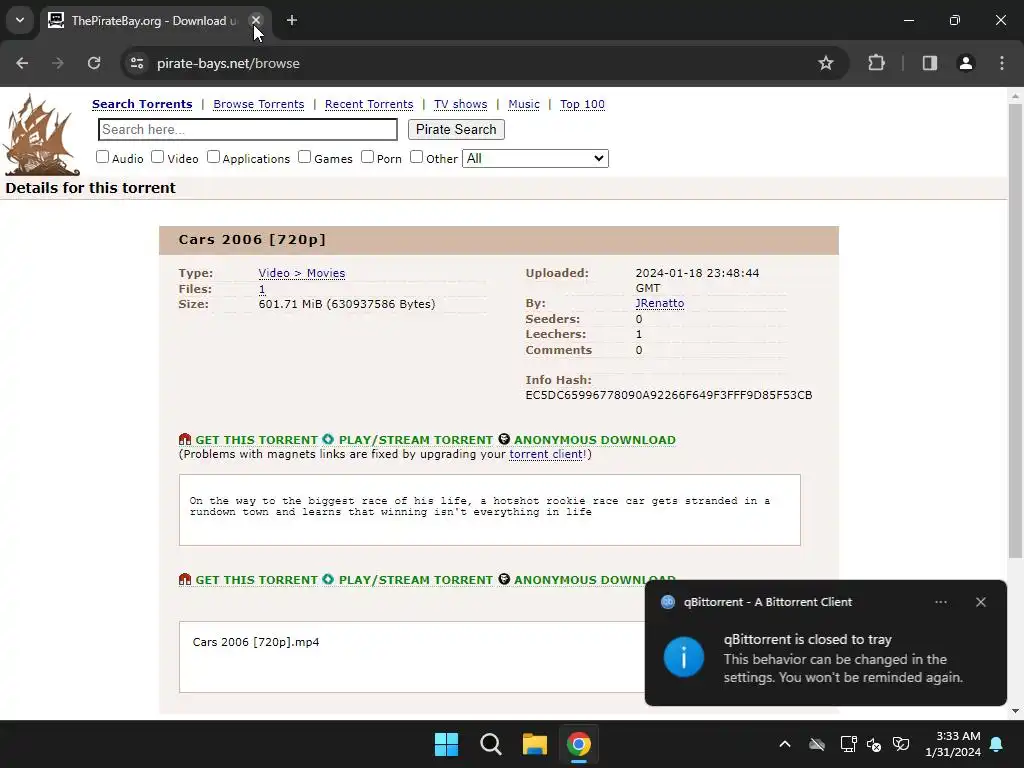The height and width of the screenshot is (768, 1024).
Task: Open the All category dropdown
Action: click(535, 158)
